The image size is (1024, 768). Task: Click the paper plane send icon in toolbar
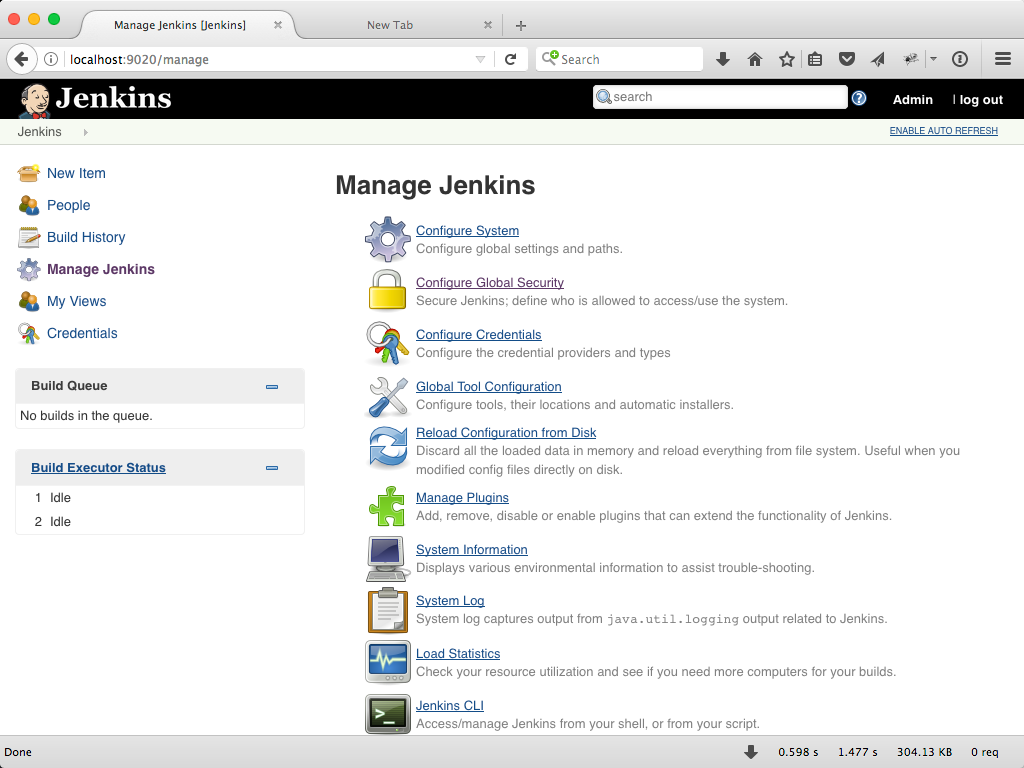tap(878, 59)
